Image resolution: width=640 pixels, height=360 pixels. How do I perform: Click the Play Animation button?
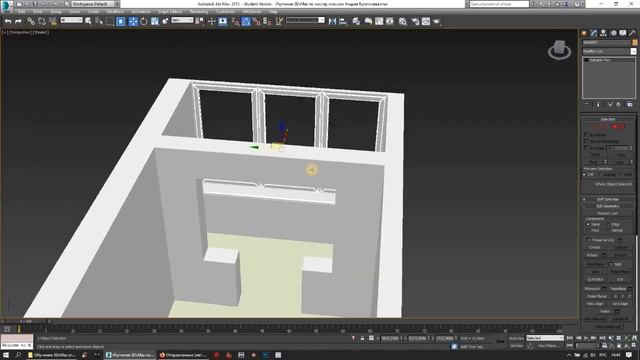(x=586, y=338)
